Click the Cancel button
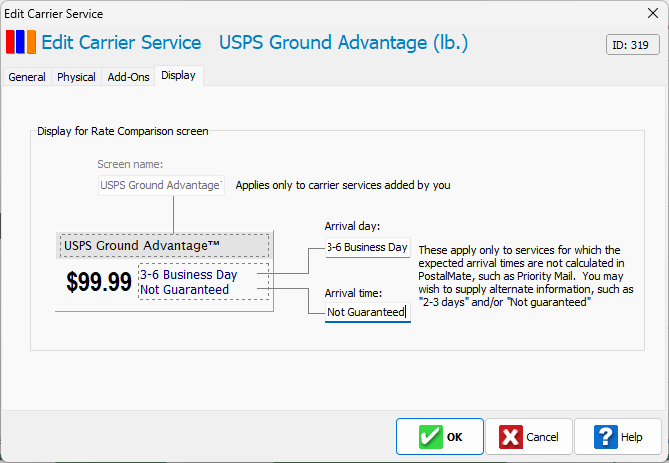669x463 pixels. pos(529,437)
